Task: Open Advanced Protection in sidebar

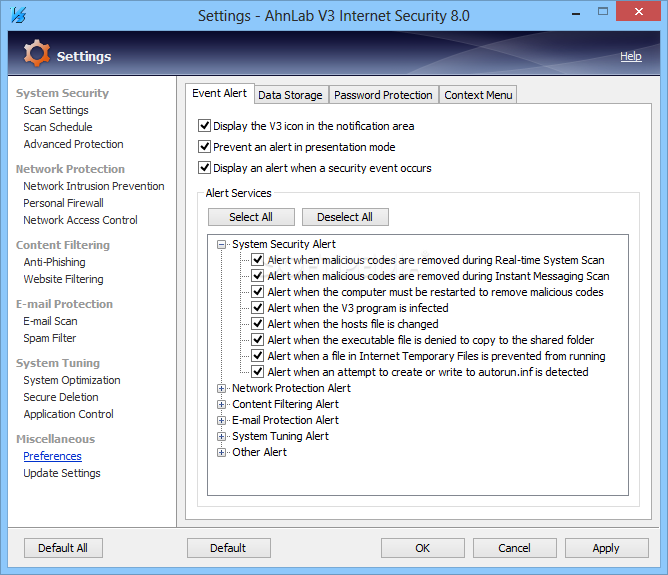Action: coord(73,144)
